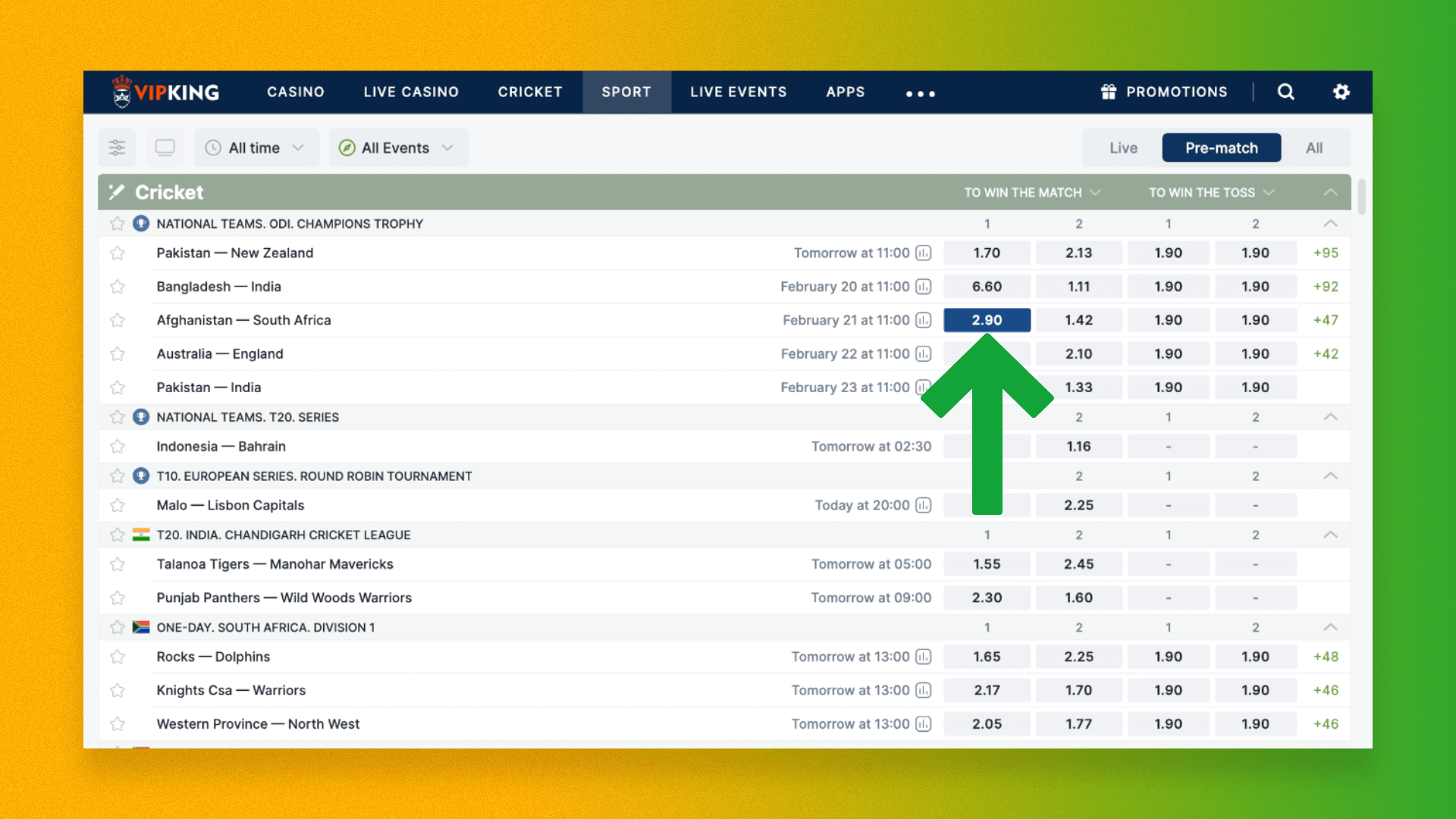1456x819 pixels.
Task: Open the Western Province — North West match
Action: tap(258, 724)
